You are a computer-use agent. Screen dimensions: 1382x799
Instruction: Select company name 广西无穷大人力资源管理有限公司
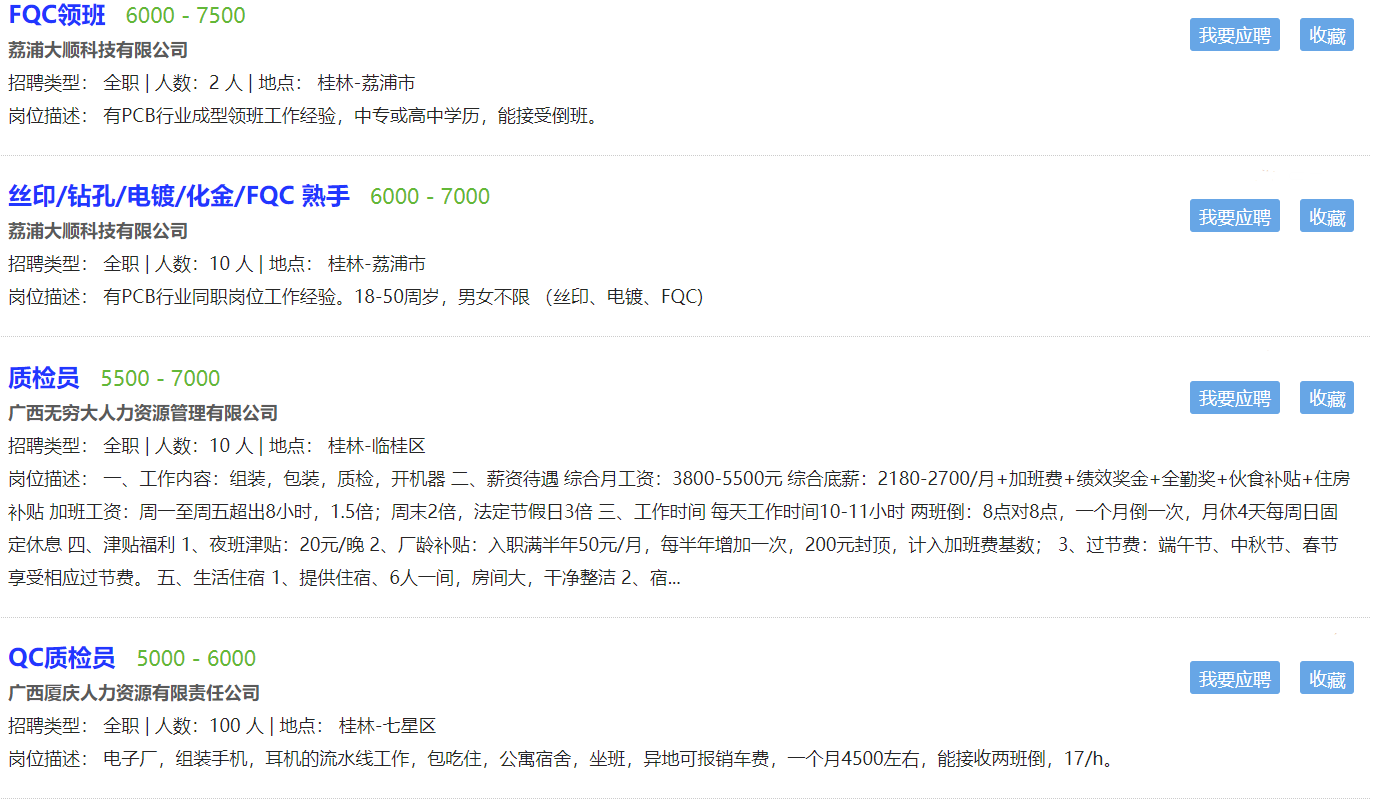point(143,412)
